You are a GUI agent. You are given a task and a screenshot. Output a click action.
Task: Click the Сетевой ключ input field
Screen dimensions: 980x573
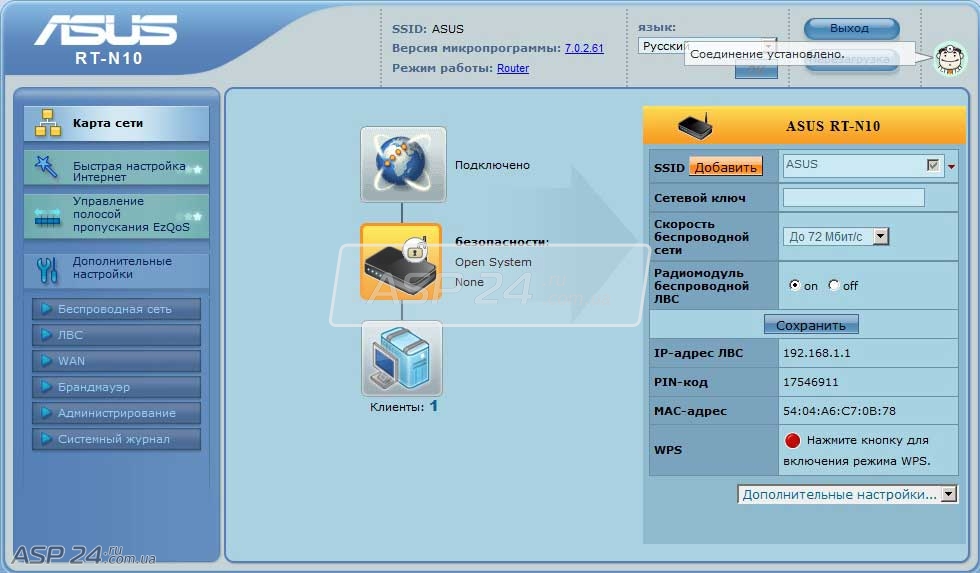click(x=853, y=197)
